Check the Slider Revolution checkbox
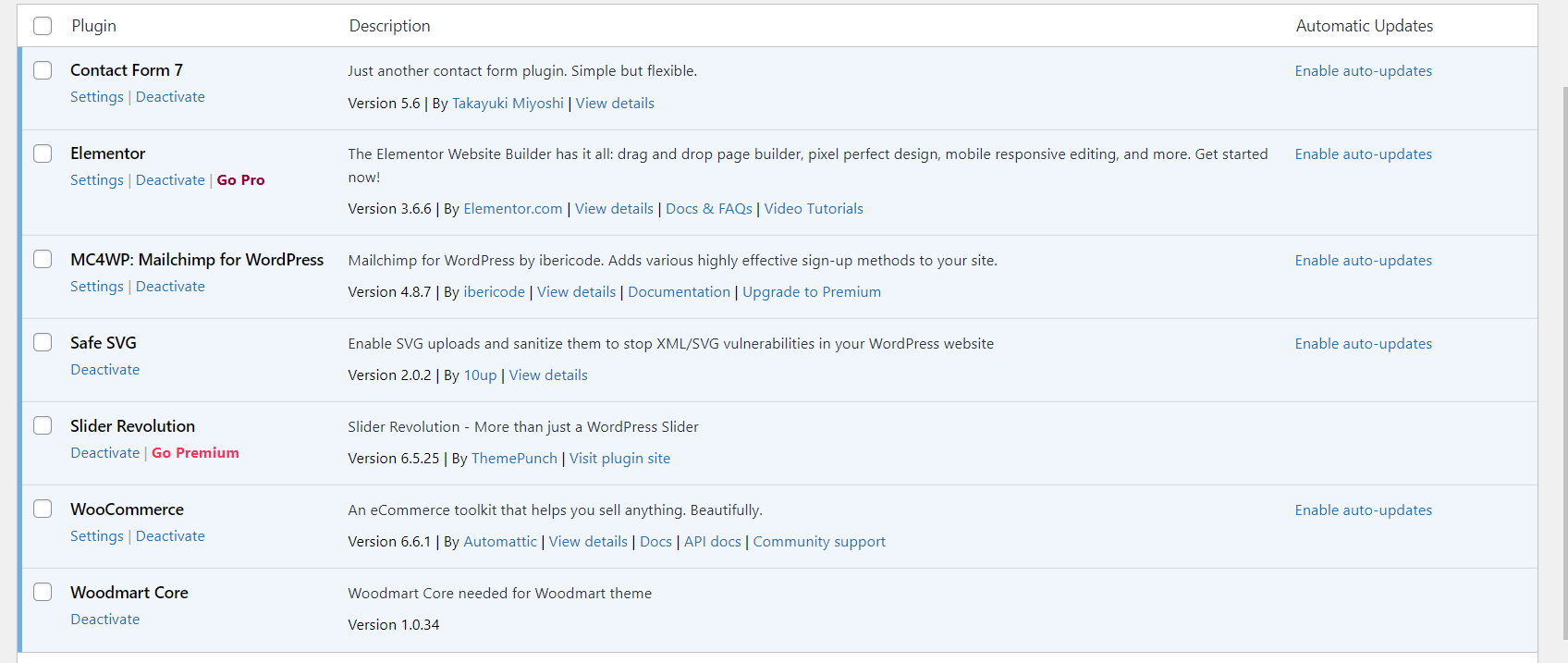Screen dimensions: 1568x663 43,425
